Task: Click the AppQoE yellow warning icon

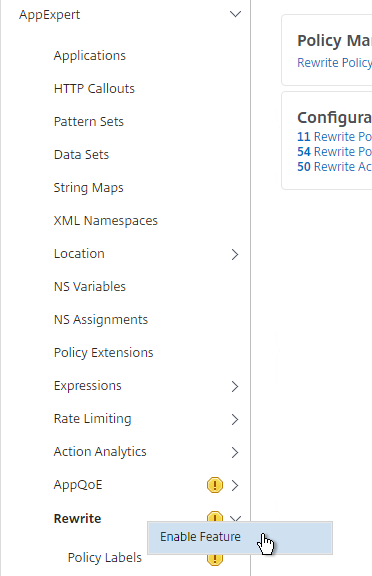Action: 215,485
